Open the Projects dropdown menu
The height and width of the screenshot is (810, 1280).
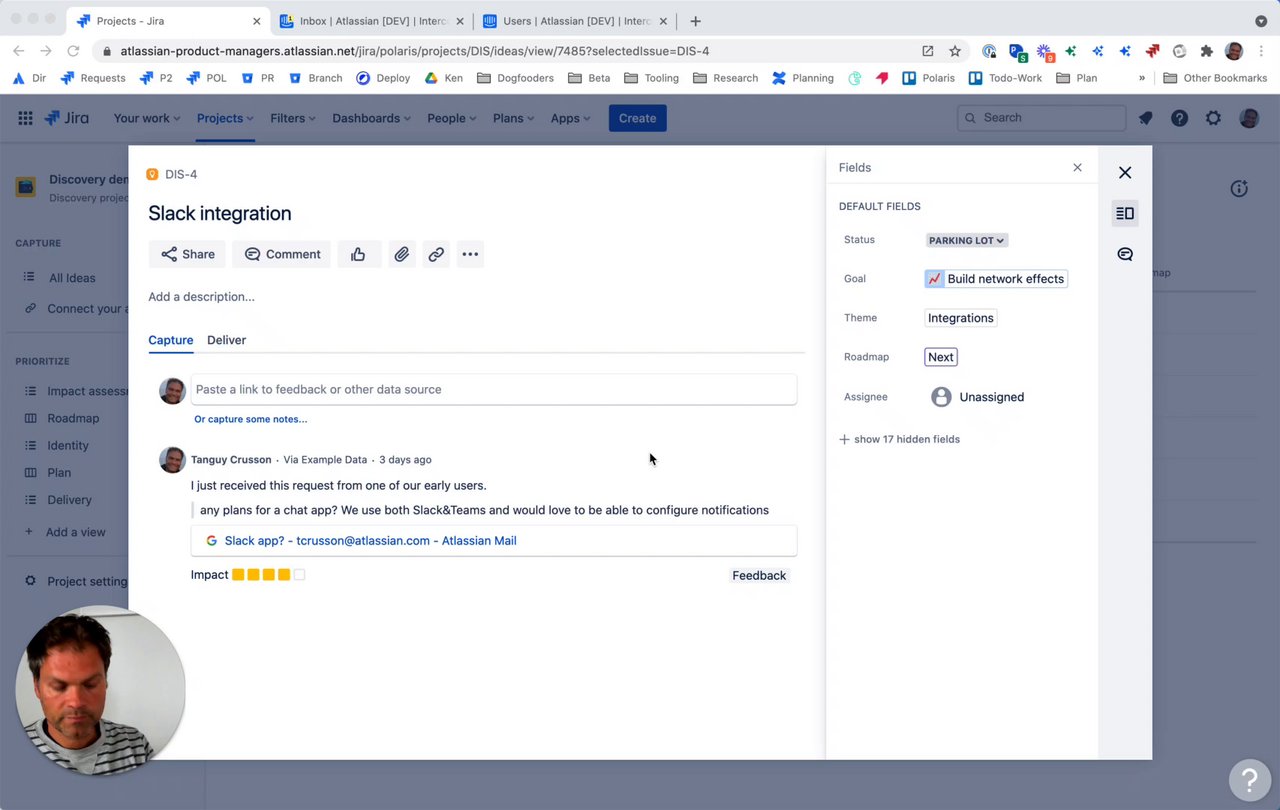coord(225,118)
